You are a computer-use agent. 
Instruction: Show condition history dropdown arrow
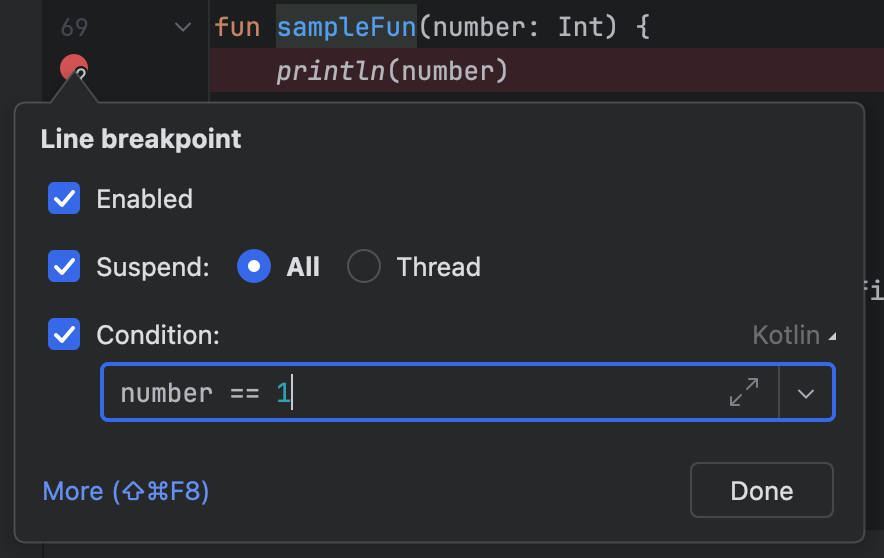tap(806, 392)
